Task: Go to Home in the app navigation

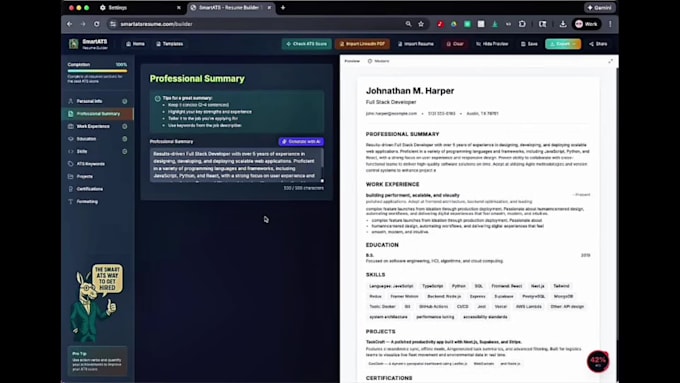Action: coord(135,44)
